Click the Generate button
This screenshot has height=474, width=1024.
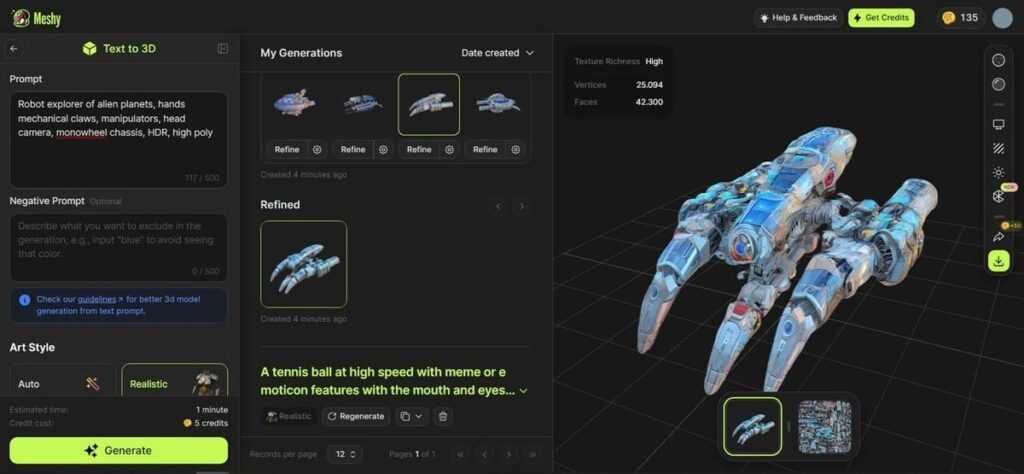tap(119, 450)
